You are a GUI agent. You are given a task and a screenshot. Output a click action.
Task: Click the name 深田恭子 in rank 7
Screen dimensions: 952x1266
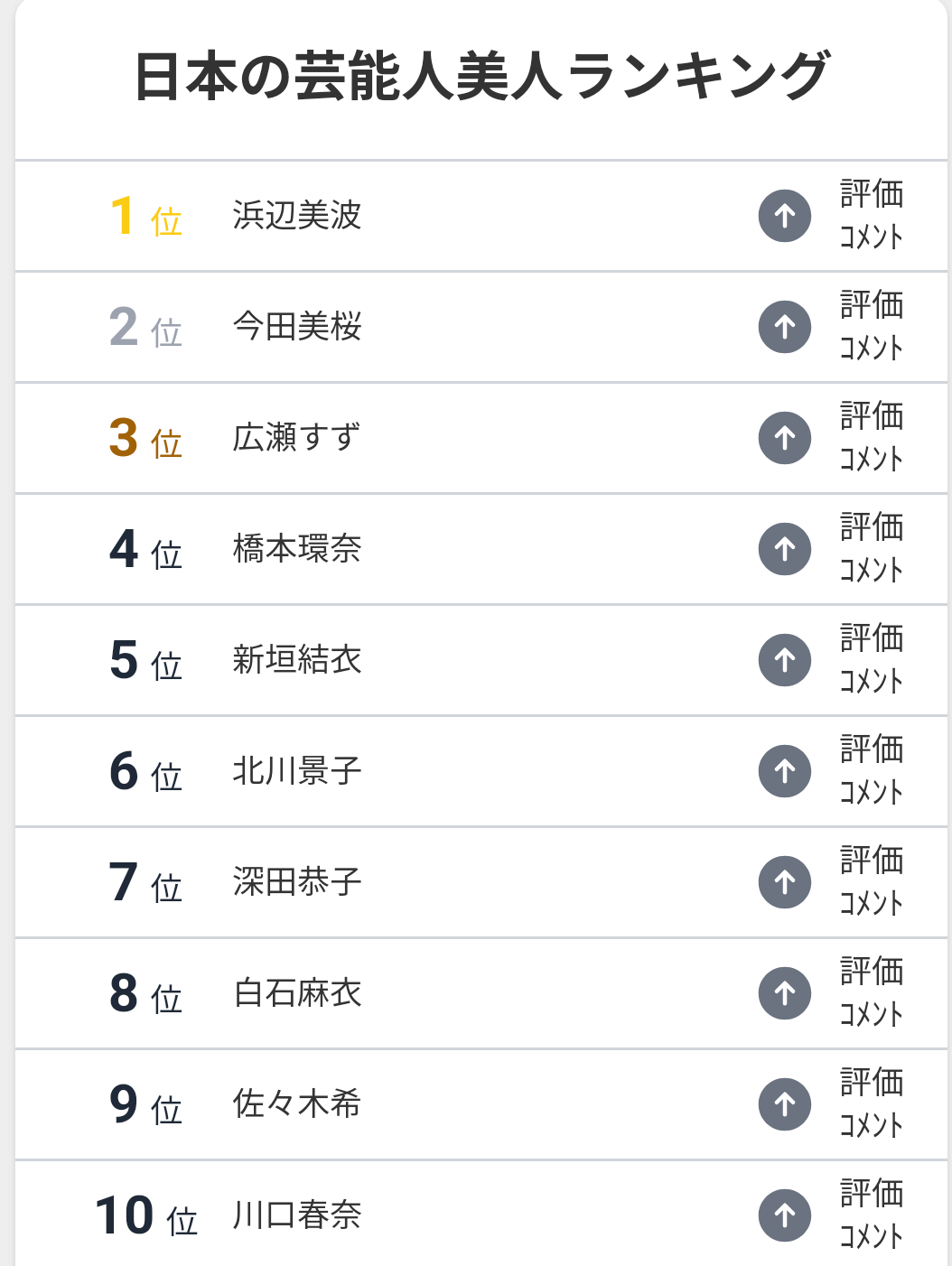pyautogui.click(x=297, y=882)
